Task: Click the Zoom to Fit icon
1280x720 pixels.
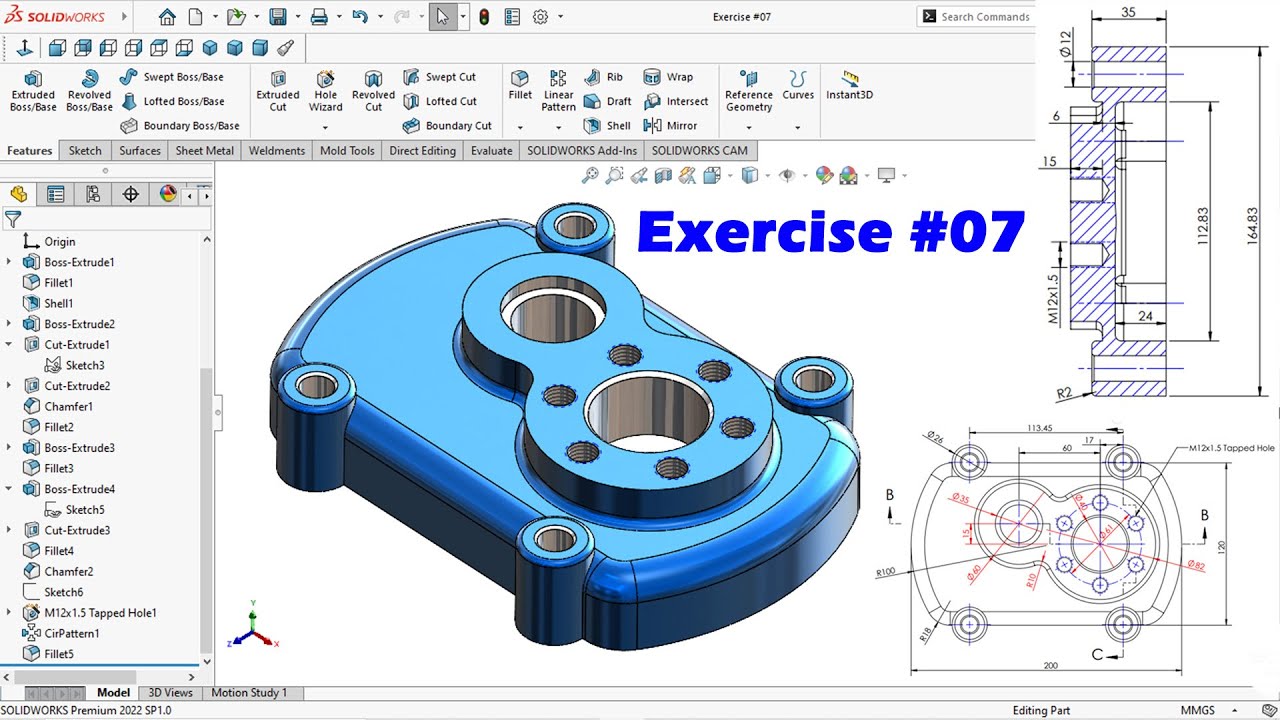Action: [590, 176]
